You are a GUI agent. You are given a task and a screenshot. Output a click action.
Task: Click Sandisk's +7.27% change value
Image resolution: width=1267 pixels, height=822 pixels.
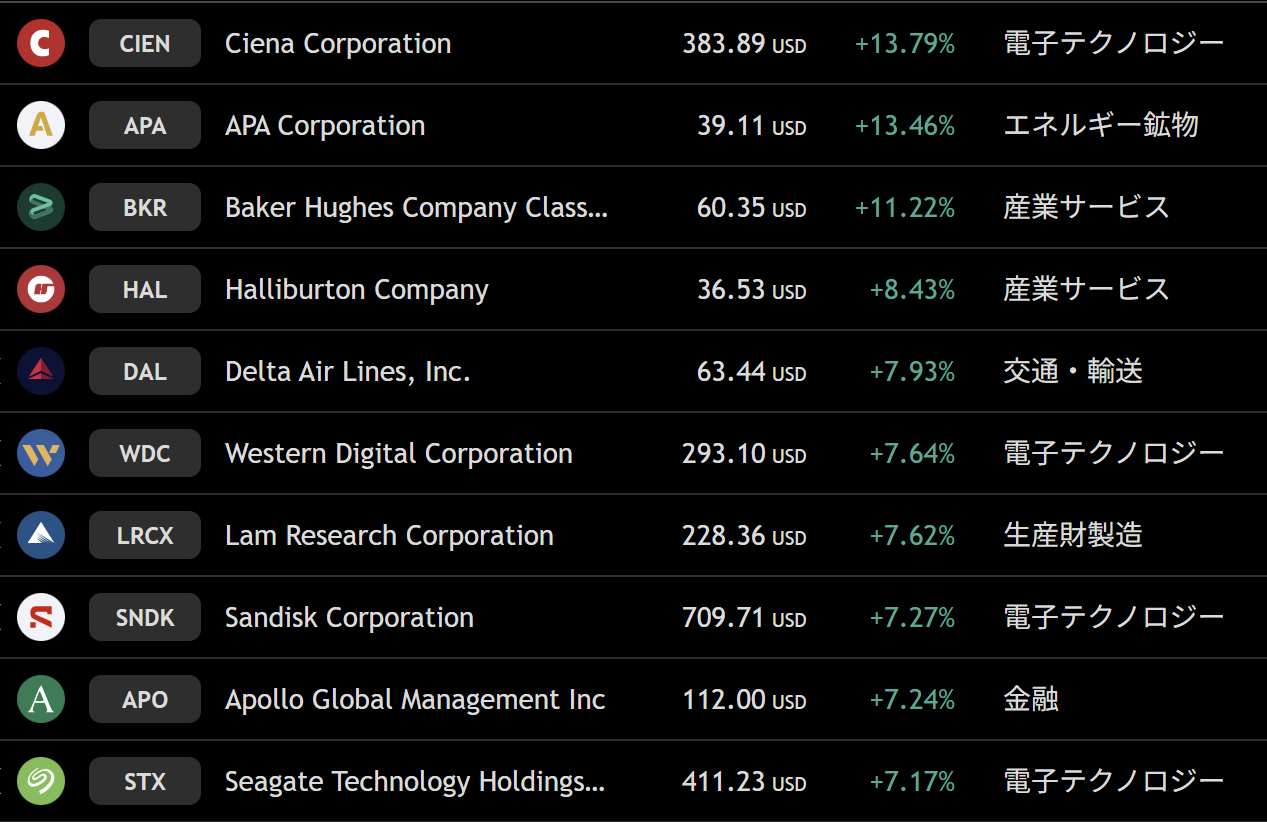point(912,618)
